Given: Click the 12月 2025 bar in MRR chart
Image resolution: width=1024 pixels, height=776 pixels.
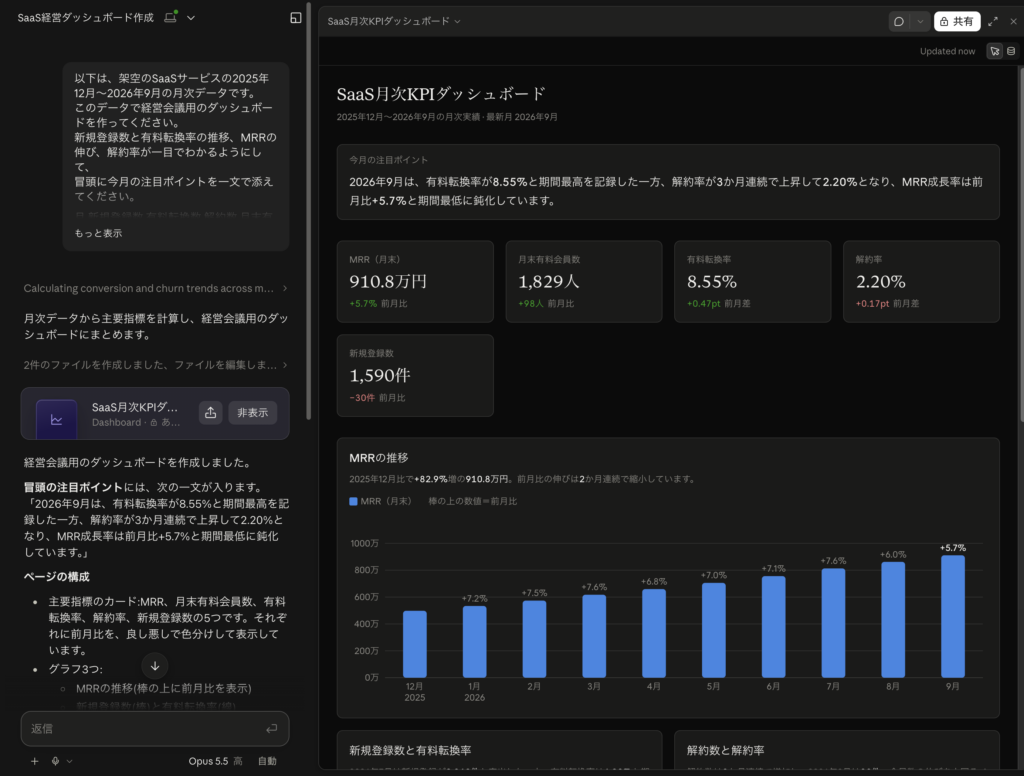Looking at the screenshot, I should pyautogui.click(x=415, y=644).
